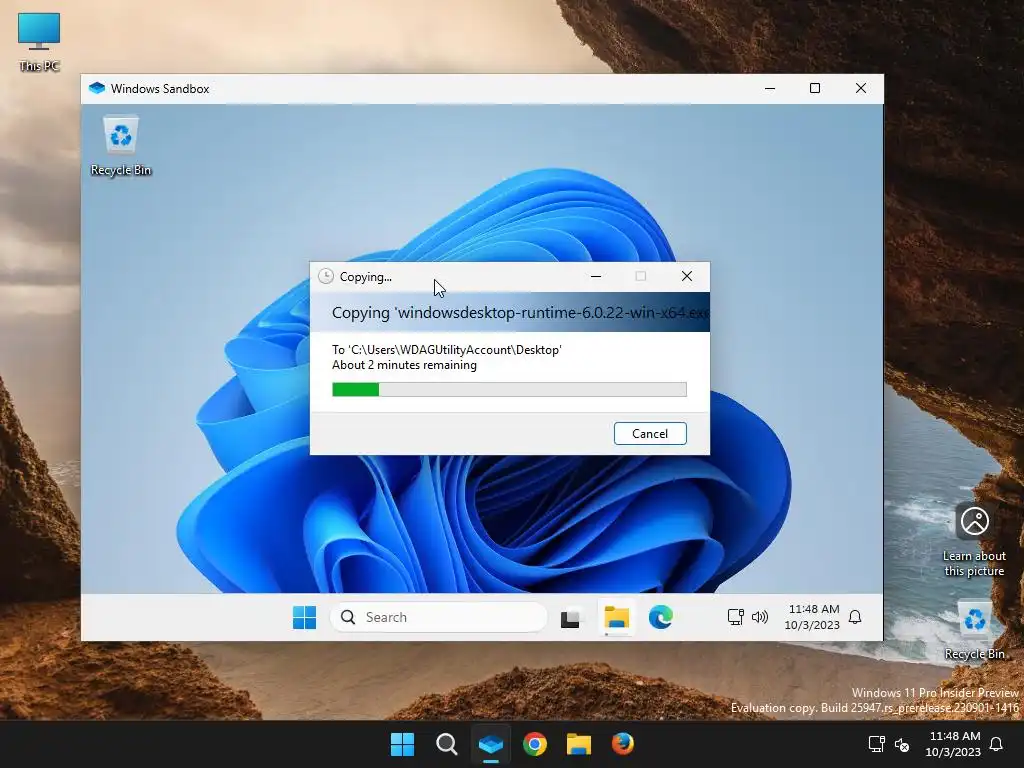
Task: Click the copying filename header text
Action: [x=520, y=313]
